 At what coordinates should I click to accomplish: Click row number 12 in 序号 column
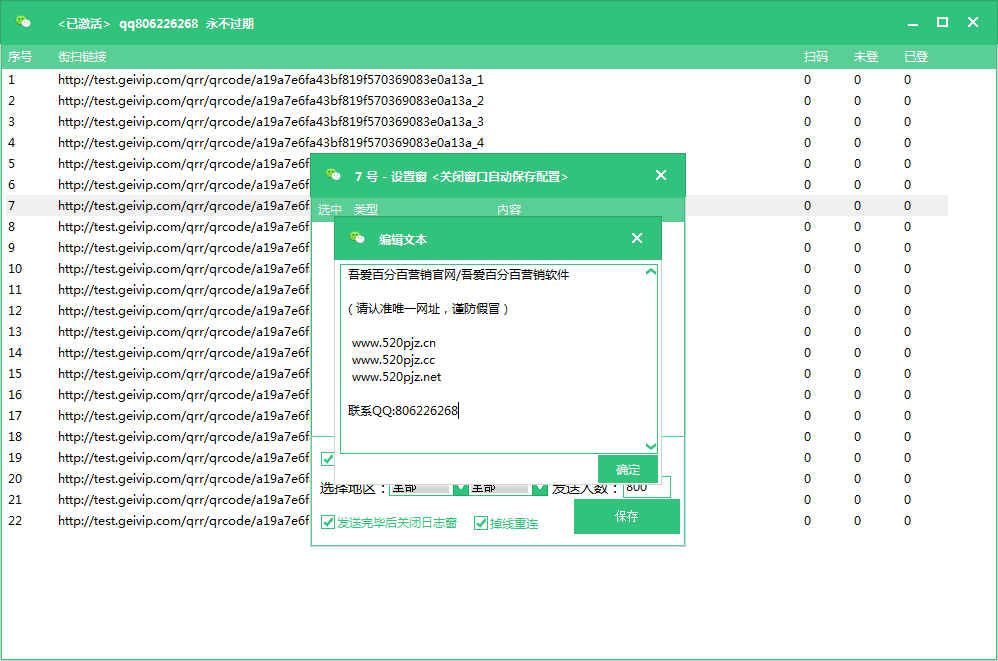(x=15, y=310)
